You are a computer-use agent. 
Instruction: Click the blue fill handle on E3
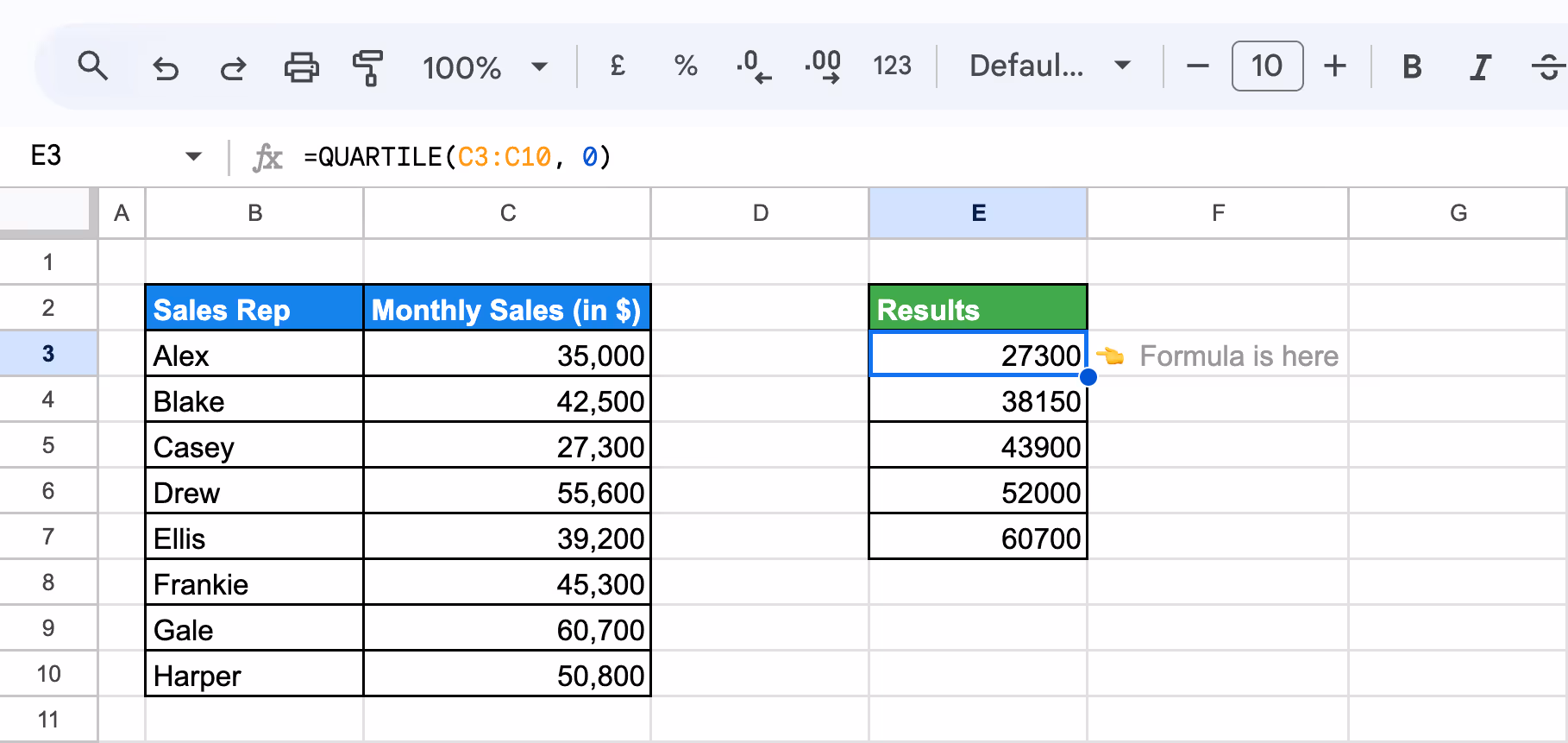(x=1088, y=376)
